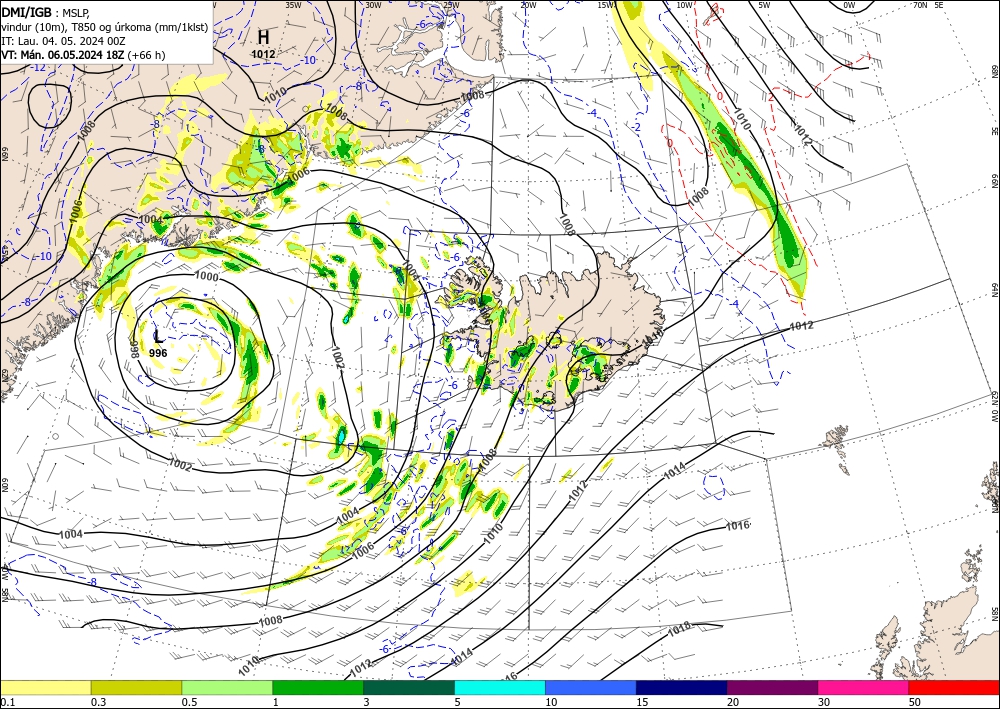Select the blue 10–15 legend swatch
The image size is (1000, 709).
click(x=591, y=687)
